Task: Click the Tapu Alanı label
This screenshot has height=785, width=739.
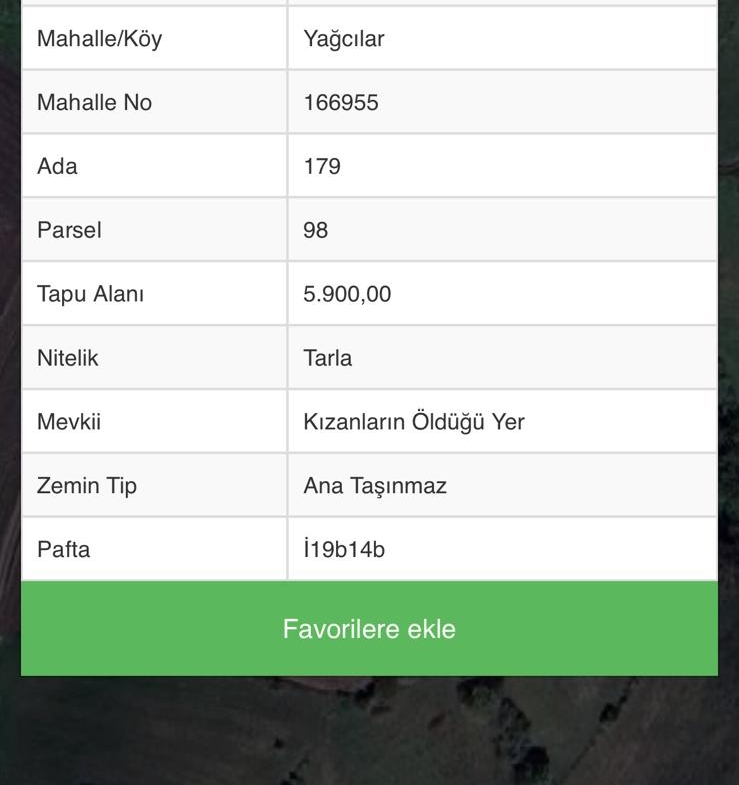Action: [90, 294]
